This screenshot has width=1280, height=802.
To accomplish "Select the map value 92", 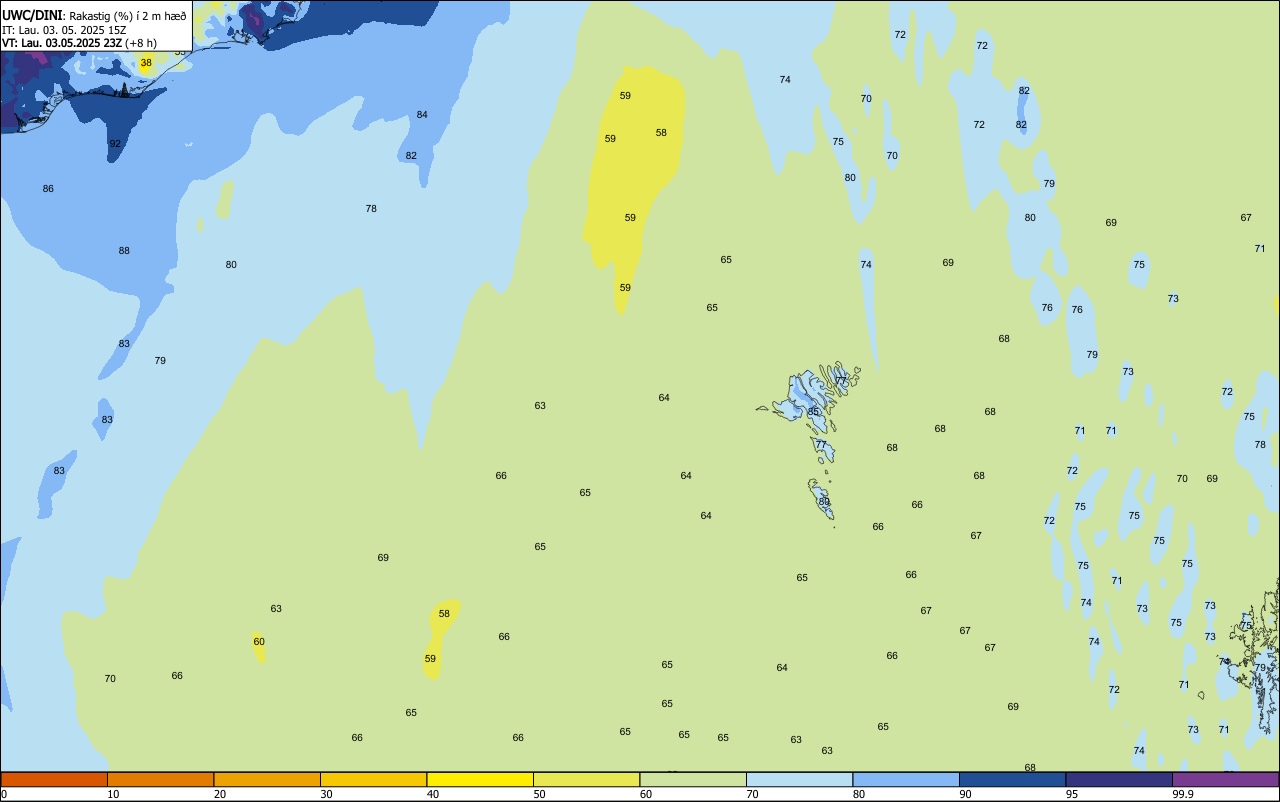I will pos(115,144).
